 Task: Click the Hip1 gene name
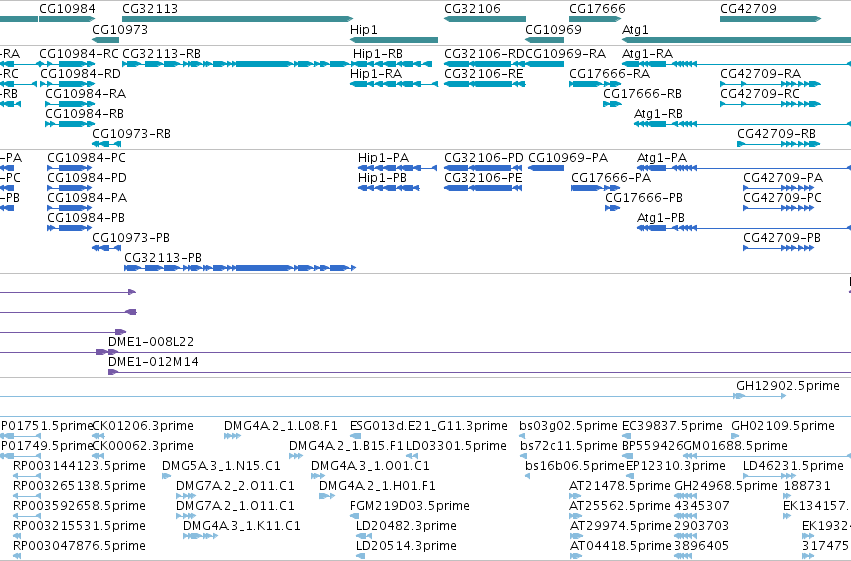tap(364, 29)
